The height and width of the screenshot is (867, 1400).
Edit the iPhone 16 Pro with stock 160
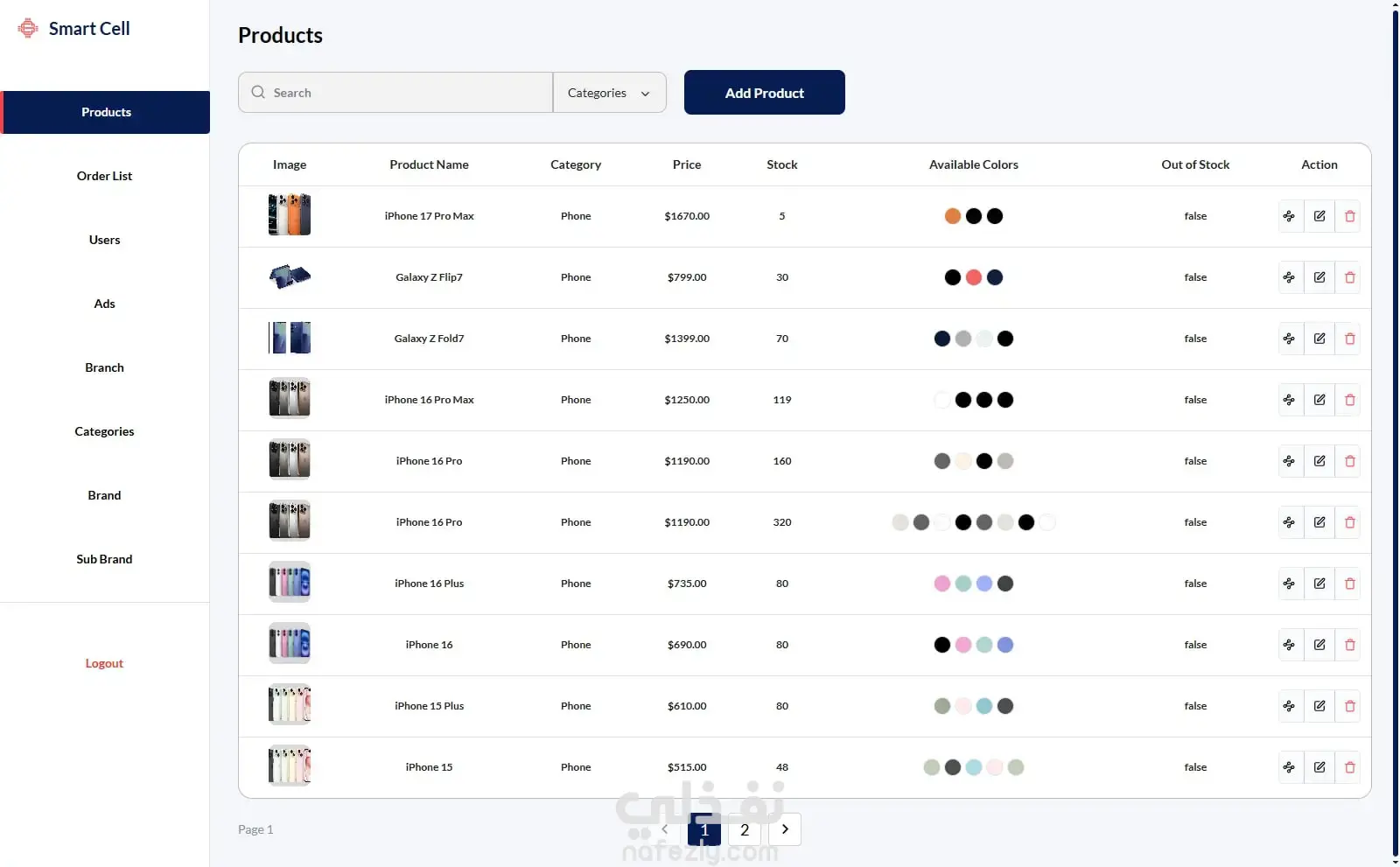(1319, 461)
